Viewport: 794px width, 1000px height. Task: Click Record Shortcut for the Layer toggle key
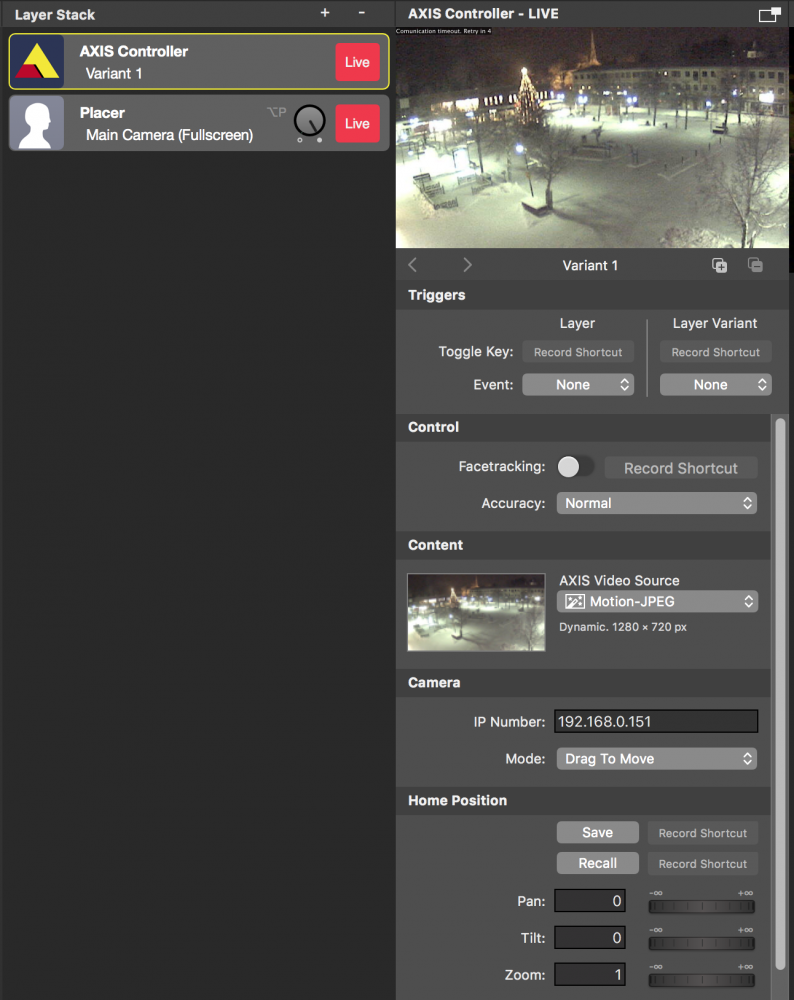point(578,352)
